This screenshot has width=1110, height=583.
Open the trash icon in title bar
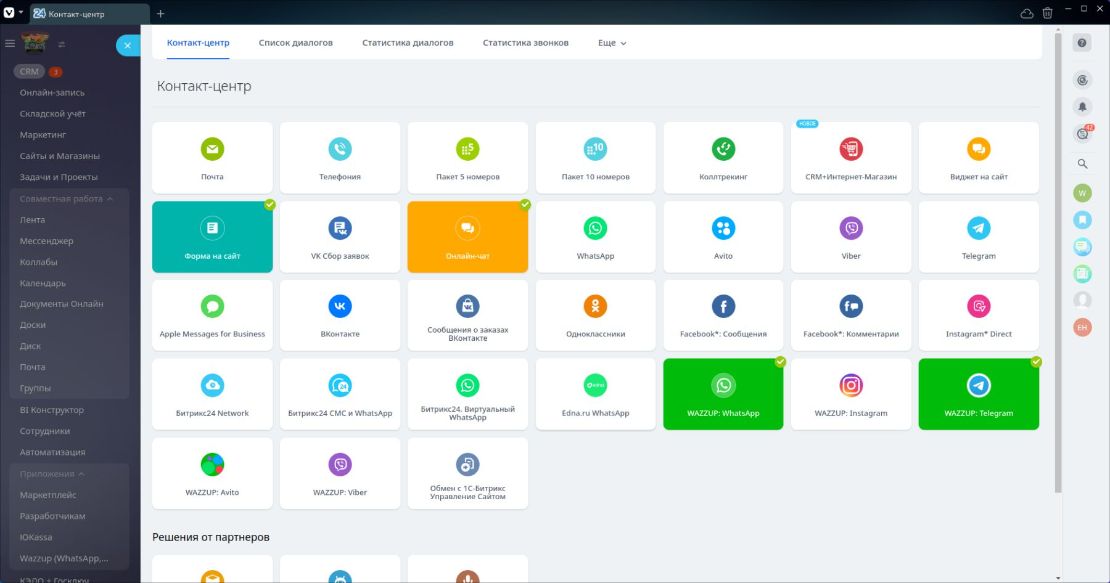coord(1047,13)
